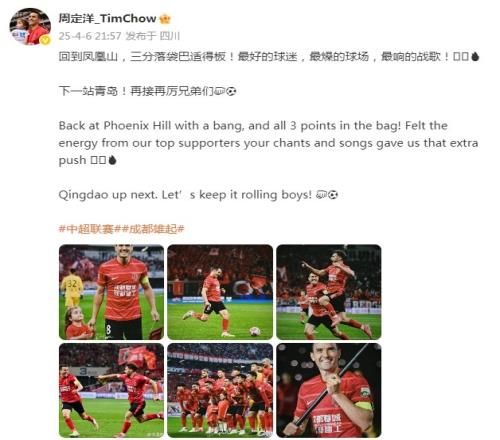Open photo of player kicking the ball
The height and width of the screenshot is (440, 500).
pyautogui.click(x=220, y=292)
